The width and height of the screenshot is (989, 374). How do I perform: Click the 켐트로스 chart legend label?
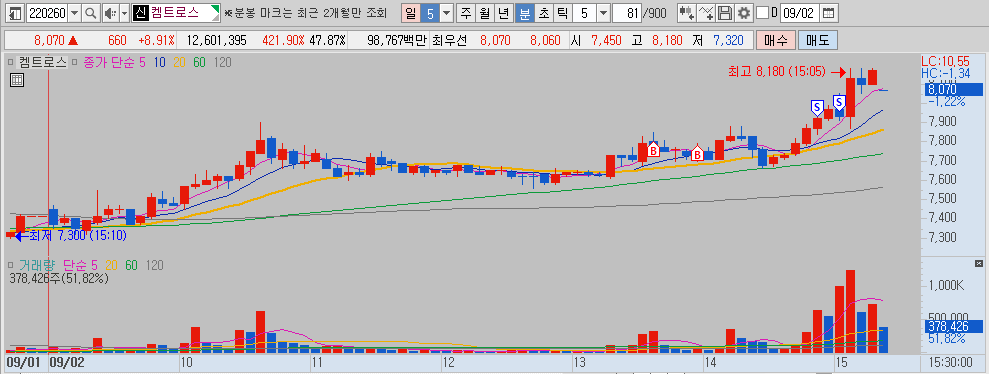pyautogui.click(x=42, y=62)
